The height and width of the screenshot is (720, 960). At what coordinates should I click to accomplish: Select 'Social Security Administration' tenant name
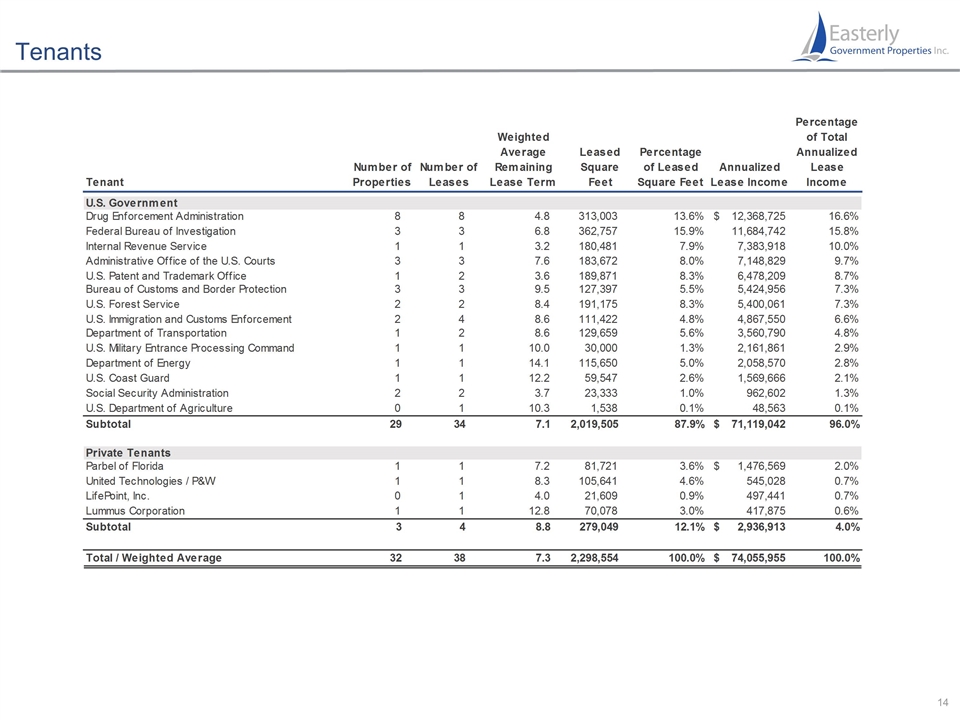point(157,393)
